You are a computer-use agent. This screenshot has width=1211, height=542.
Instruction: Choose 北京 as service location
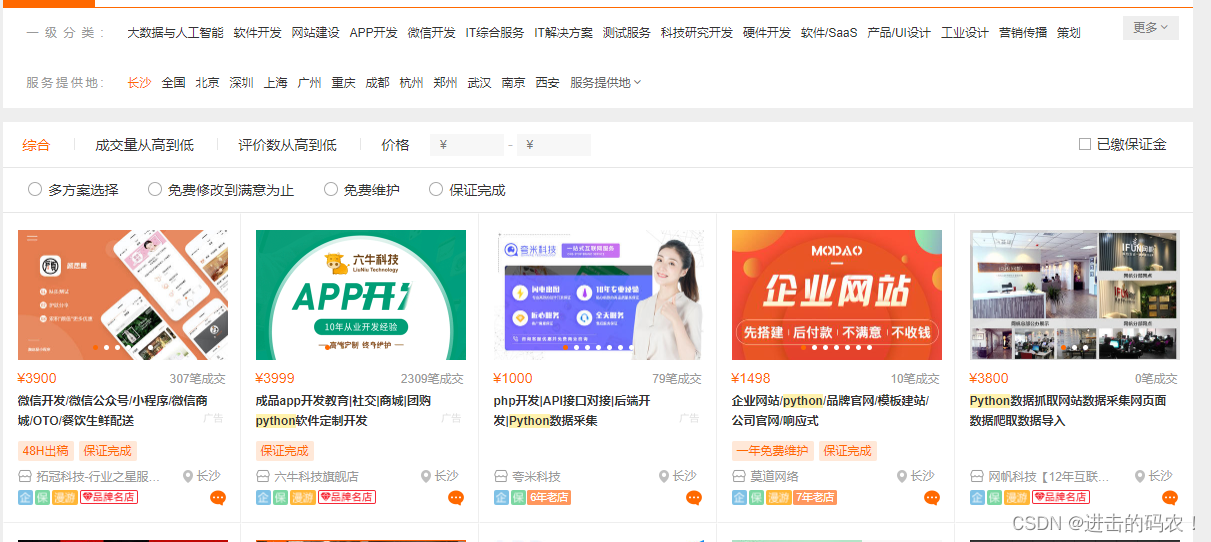point(208,82)
